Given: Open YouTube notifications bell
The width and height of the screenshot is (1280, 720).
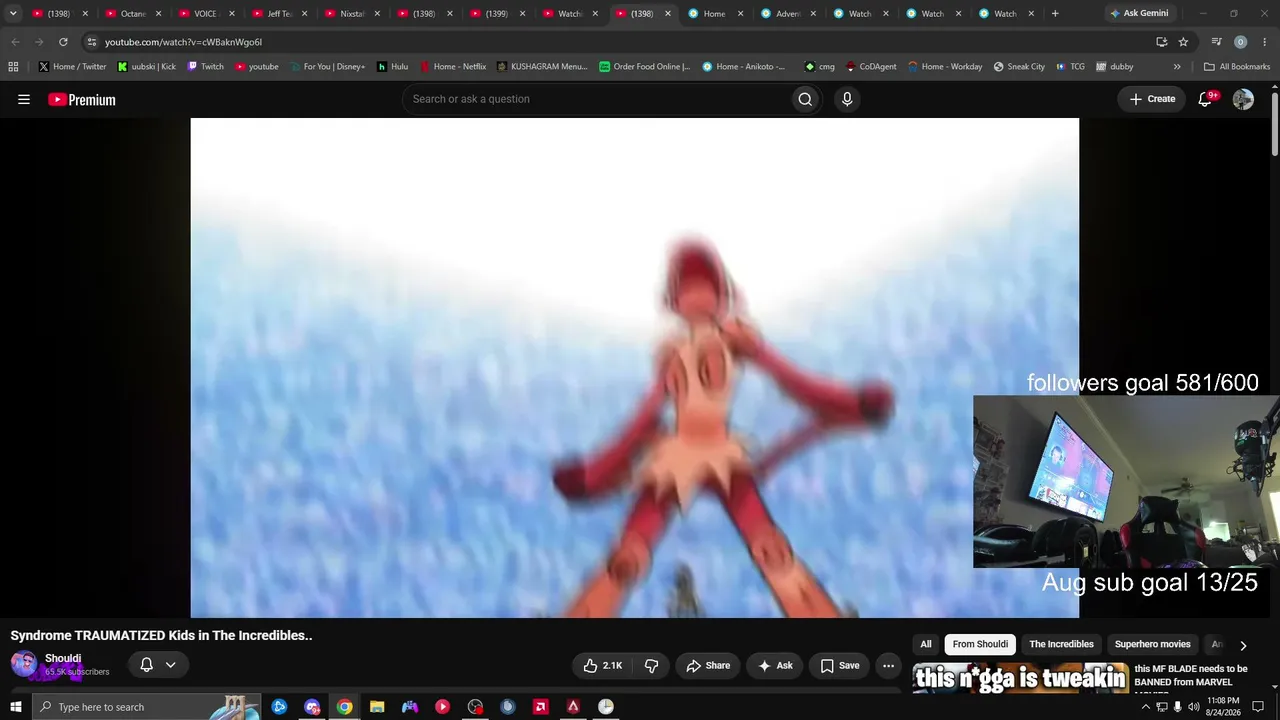Looking at the screenshot, I should tap(1205, 99).
